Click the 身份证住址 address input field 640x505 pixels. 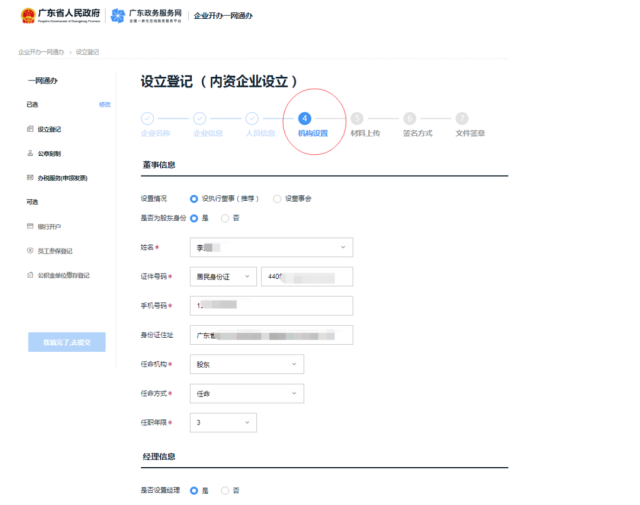pyautogui.click(x=271, y=335)
